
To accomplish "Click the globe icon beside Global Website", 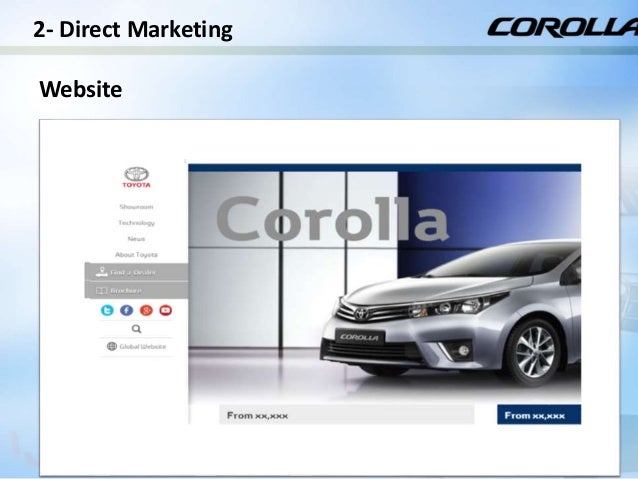I will (111, 346).
